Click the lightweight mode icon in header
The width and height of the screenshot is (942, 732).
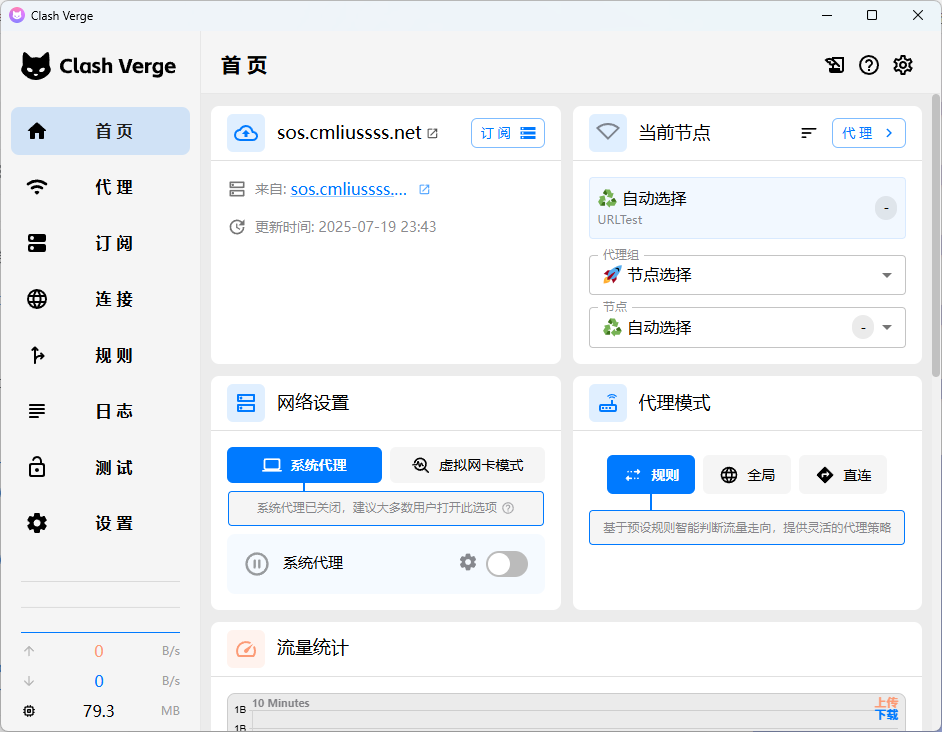point(834,65)
